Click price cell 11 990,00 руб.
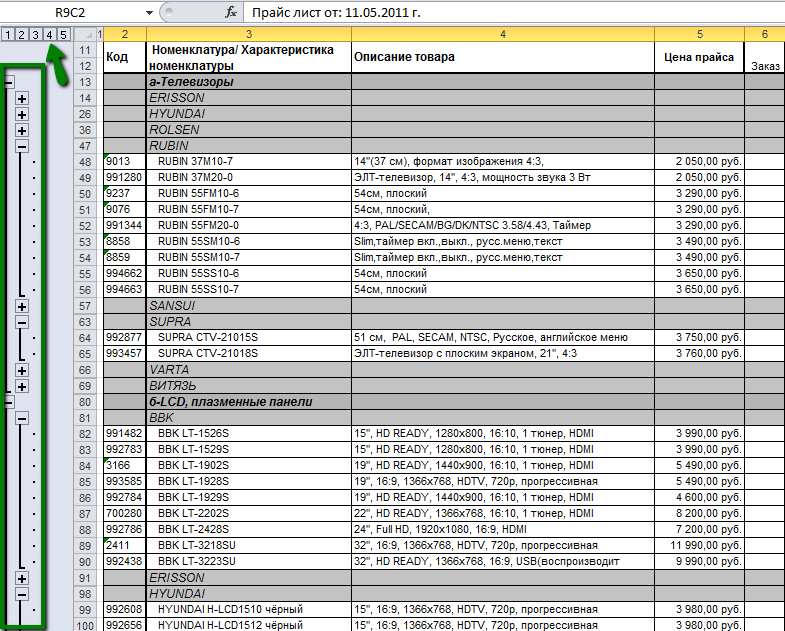The height and width of the screenshot is (631, 785). (x=699, y=545)
